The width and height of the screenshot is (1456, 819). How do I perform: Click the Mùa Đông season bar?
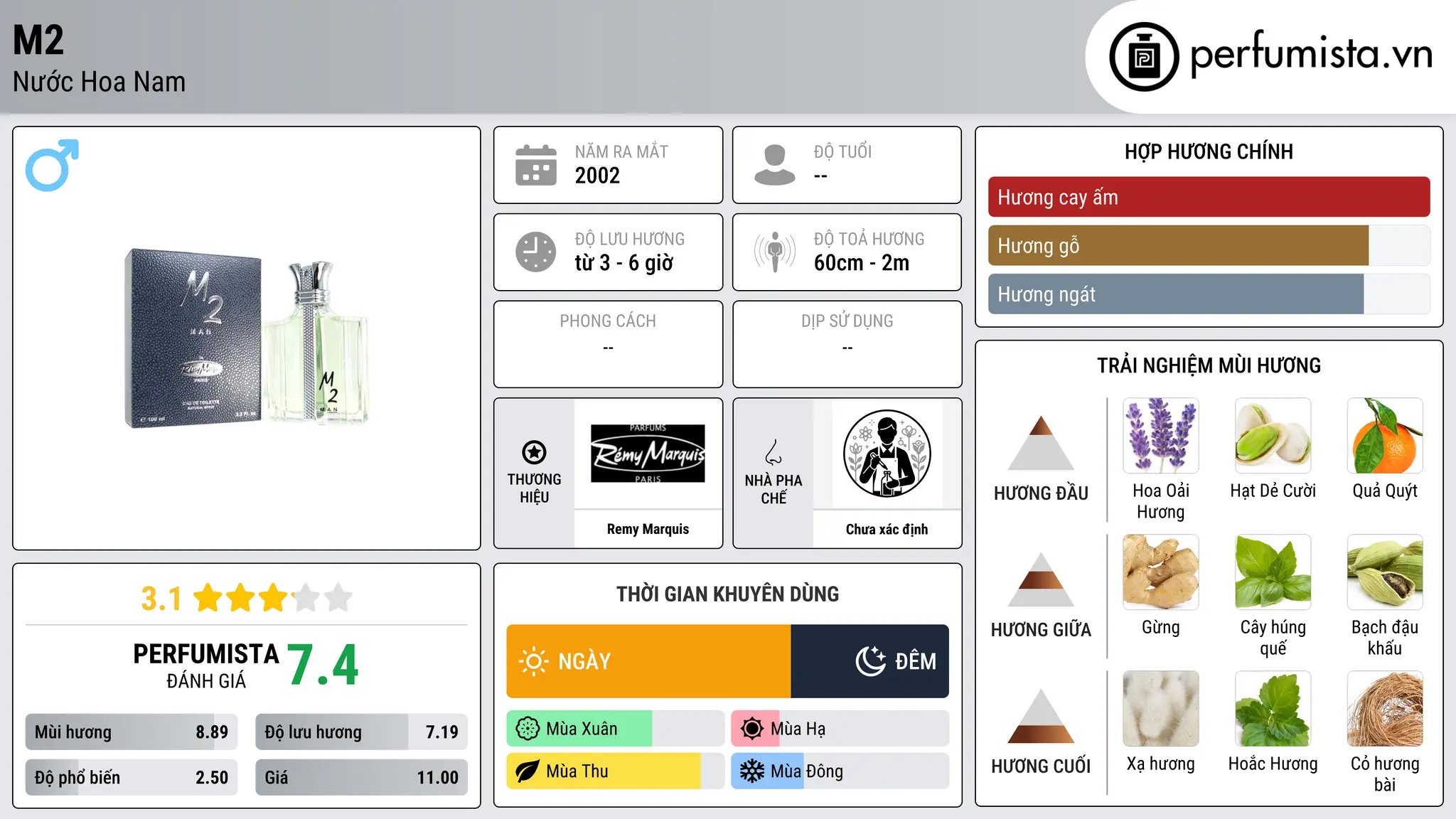(840, 771)
